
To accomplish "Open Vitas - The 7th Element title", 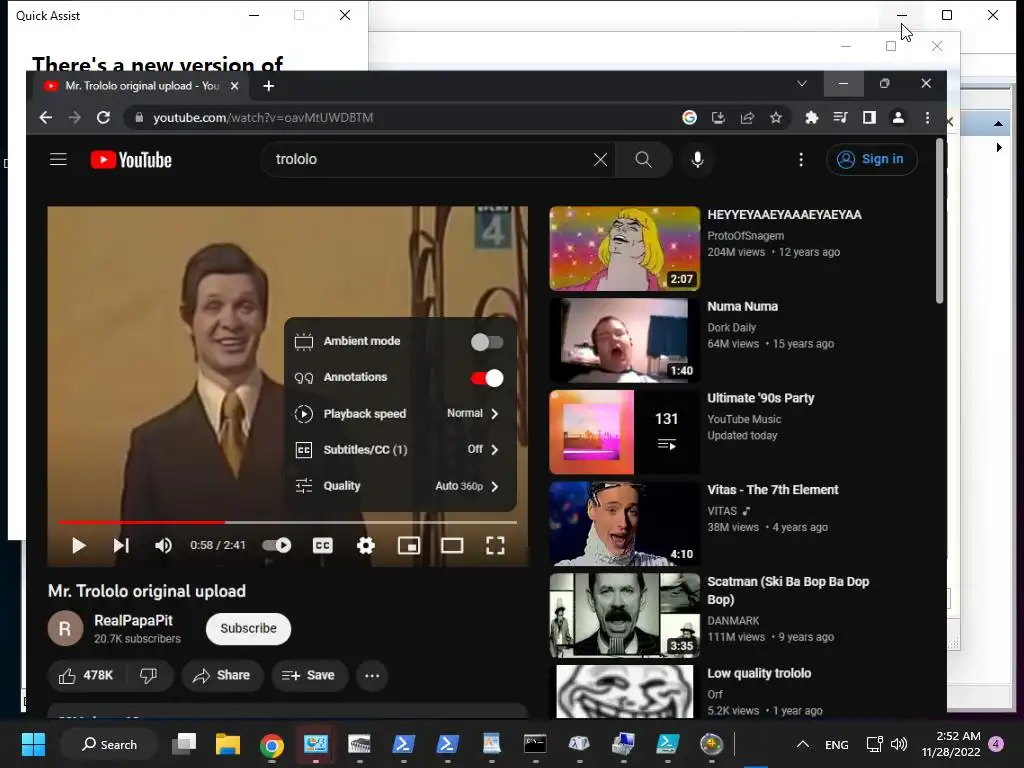I will click(x=773, y=490).
